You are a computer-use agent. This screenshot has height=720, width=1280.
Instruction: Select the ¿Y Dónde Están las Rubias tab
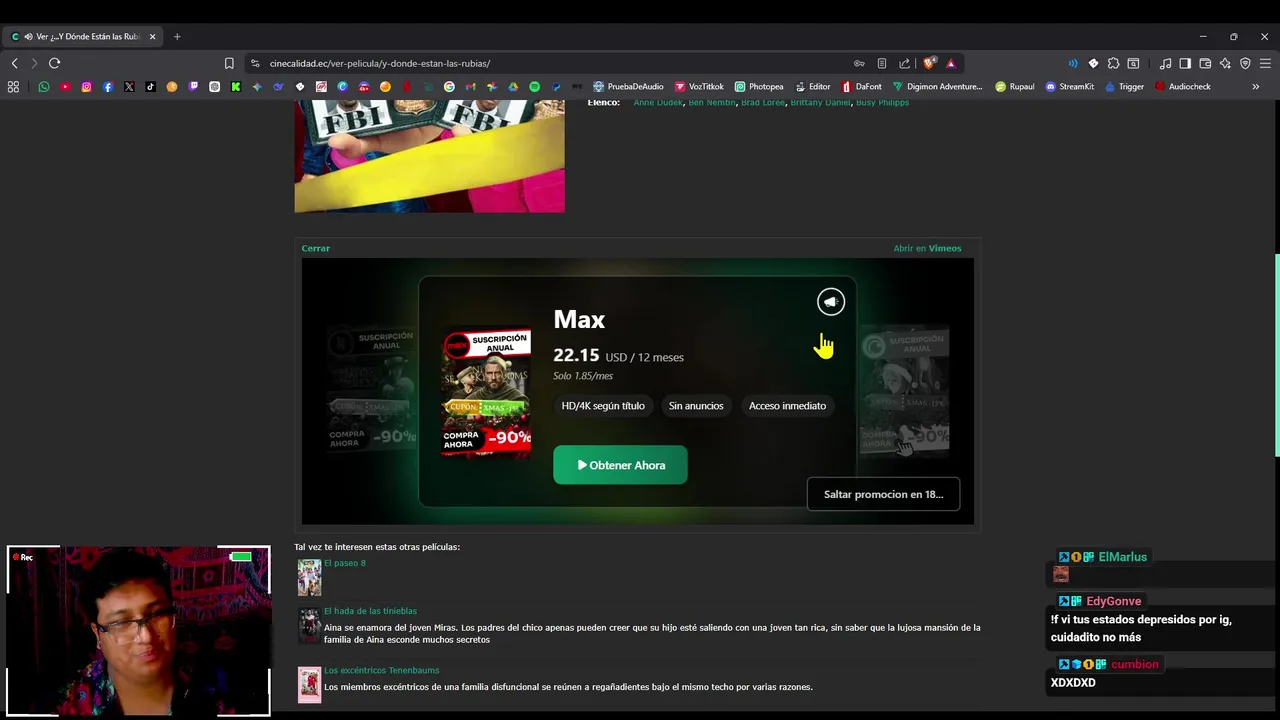(x=84, y=37)
